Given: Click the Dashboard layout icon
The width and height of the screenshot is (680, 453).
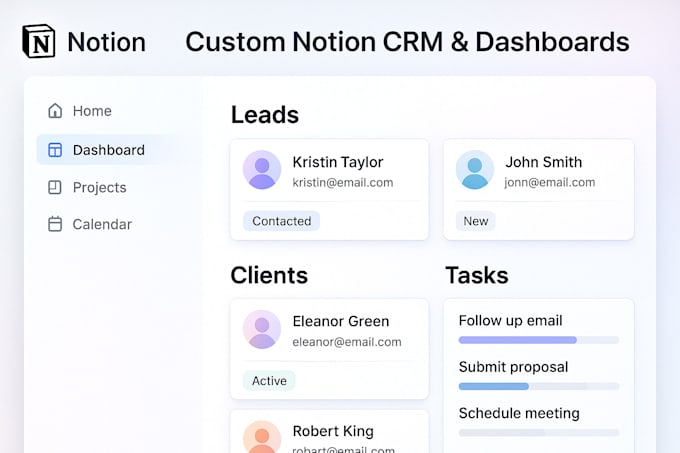Looking at the screenshot, I should point(55,150).
